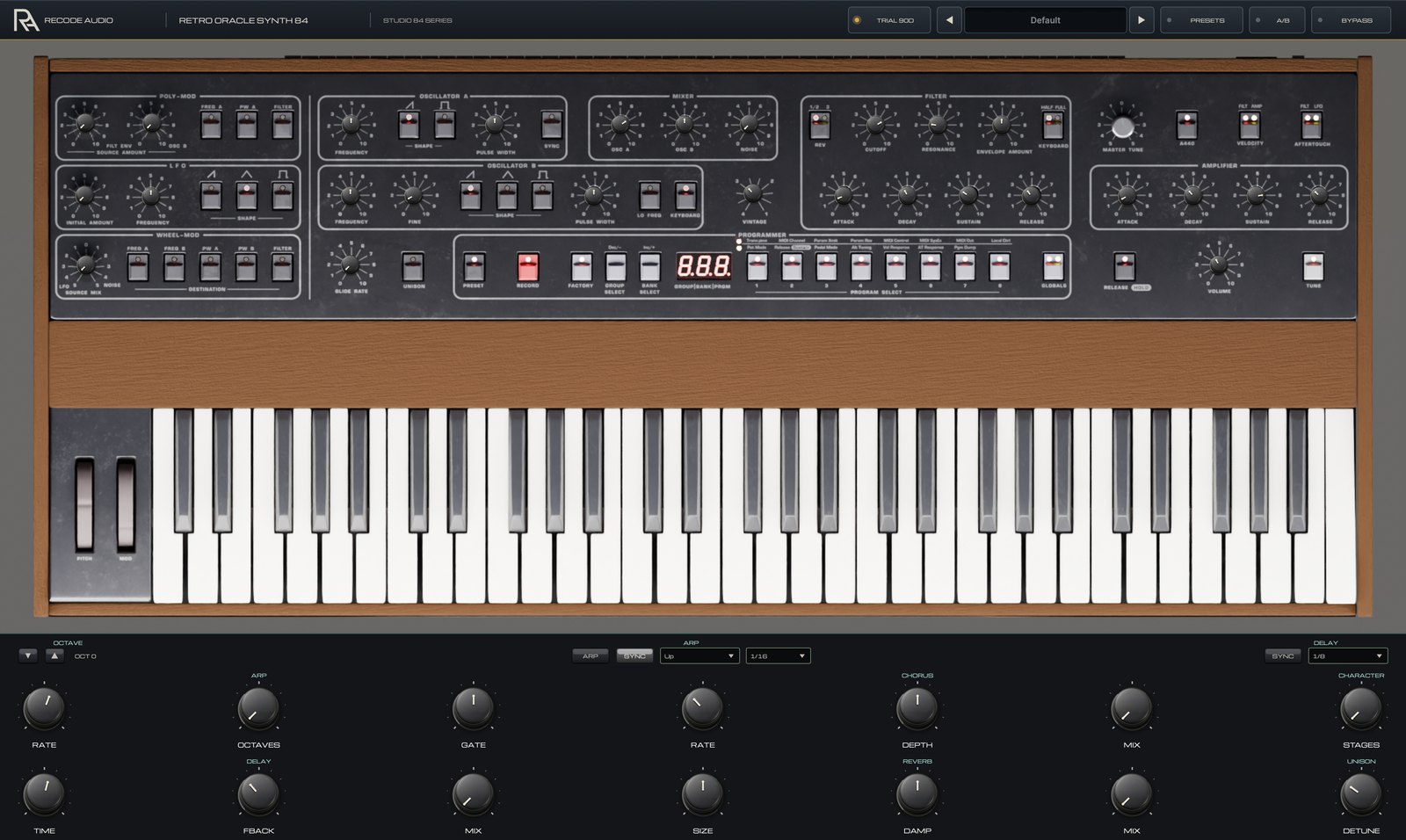Open the Default preset name selector
Image resolution: width=1406 pixels, height=840 pixels.
pyautogui.click(x=1045, y=20)
